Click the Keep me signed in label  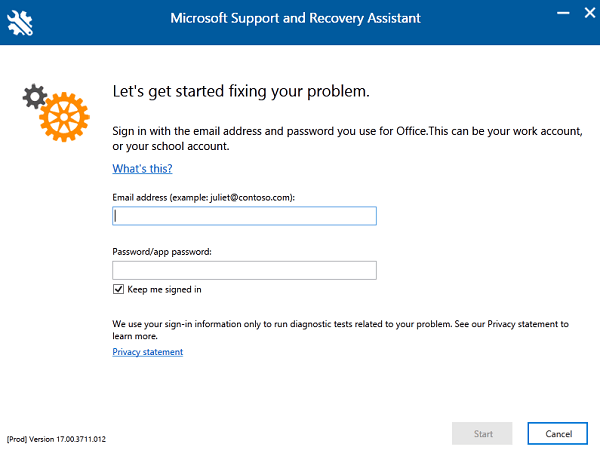164,290
